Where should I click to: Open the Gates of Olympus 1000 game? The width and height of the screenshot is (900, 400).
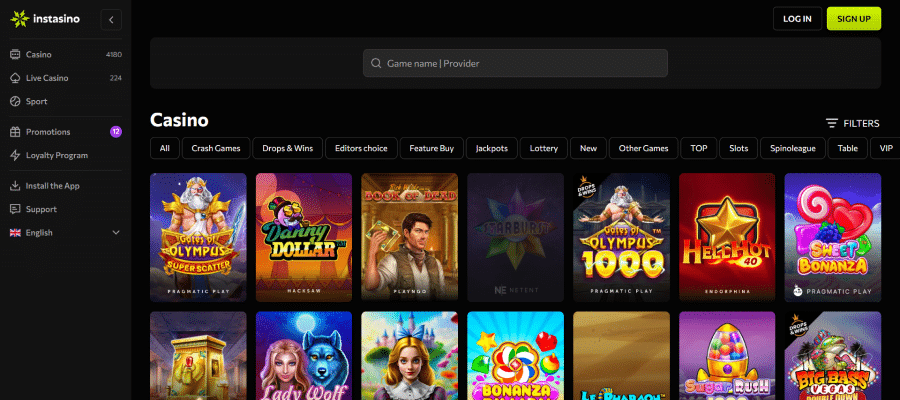click(x=622, y=238)
